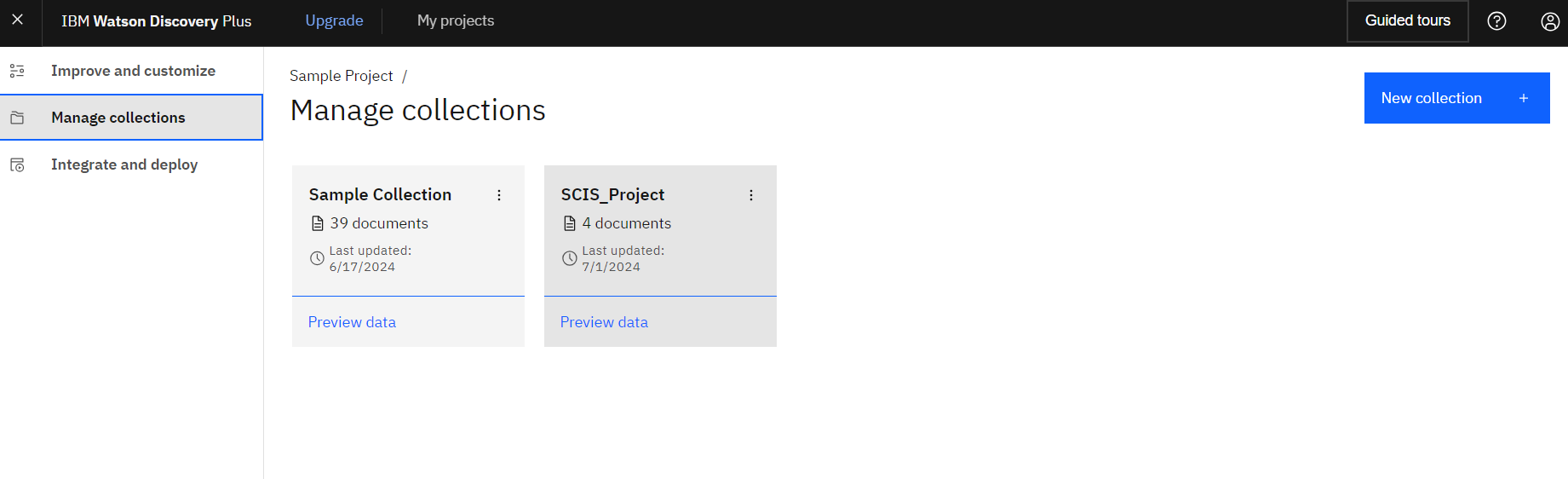The image size is (1568, 479).
Task: Preview data for SCIS_Project
Action: pos(604,322)
